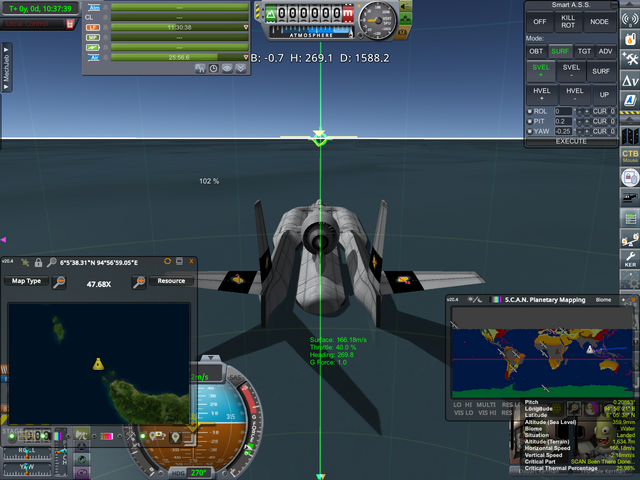Expand the LF resource bar red arrow

pos(246,27)
